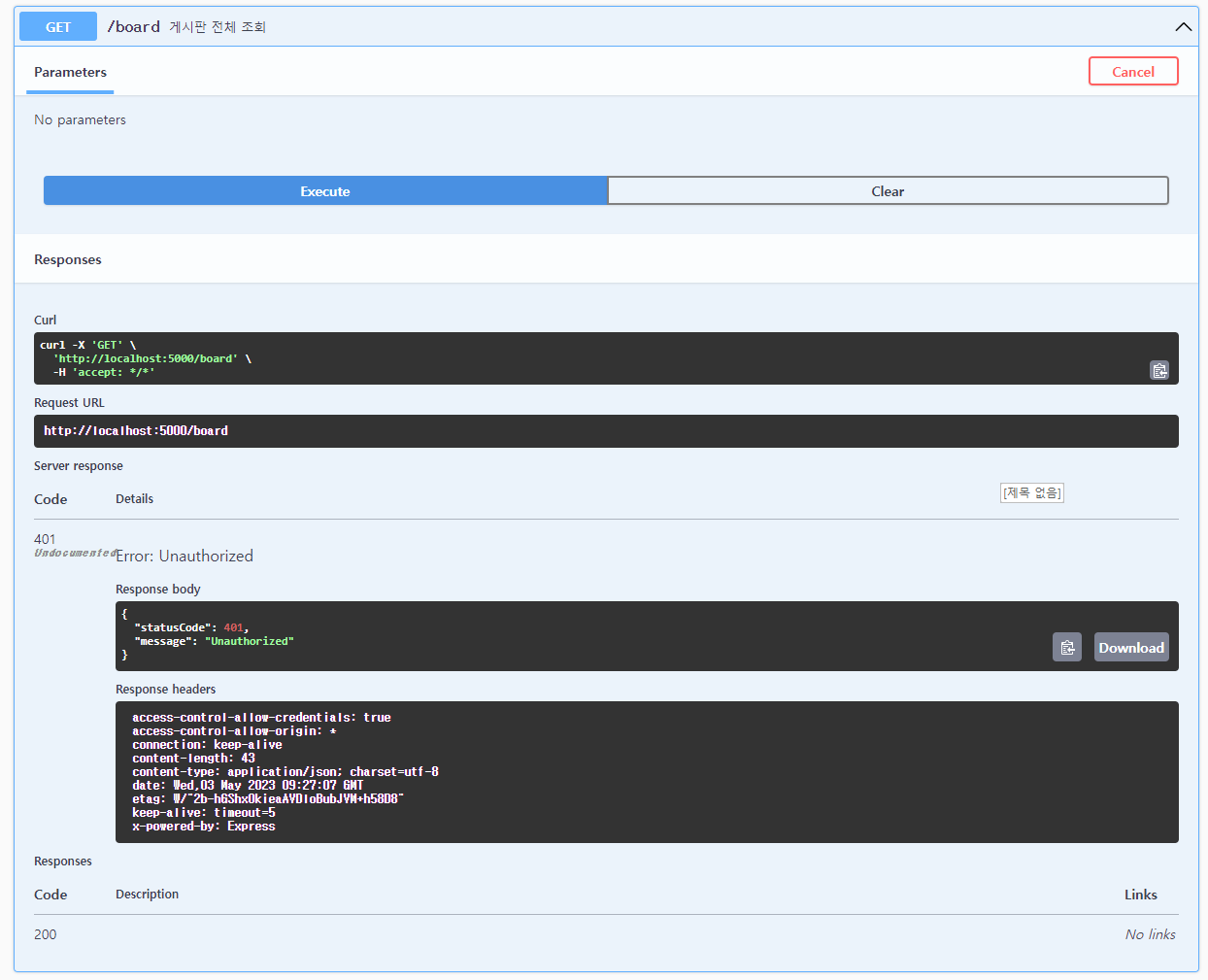Click the x-powered-by: Express header
The image size is (1208, 980).
tap(204, 827)
